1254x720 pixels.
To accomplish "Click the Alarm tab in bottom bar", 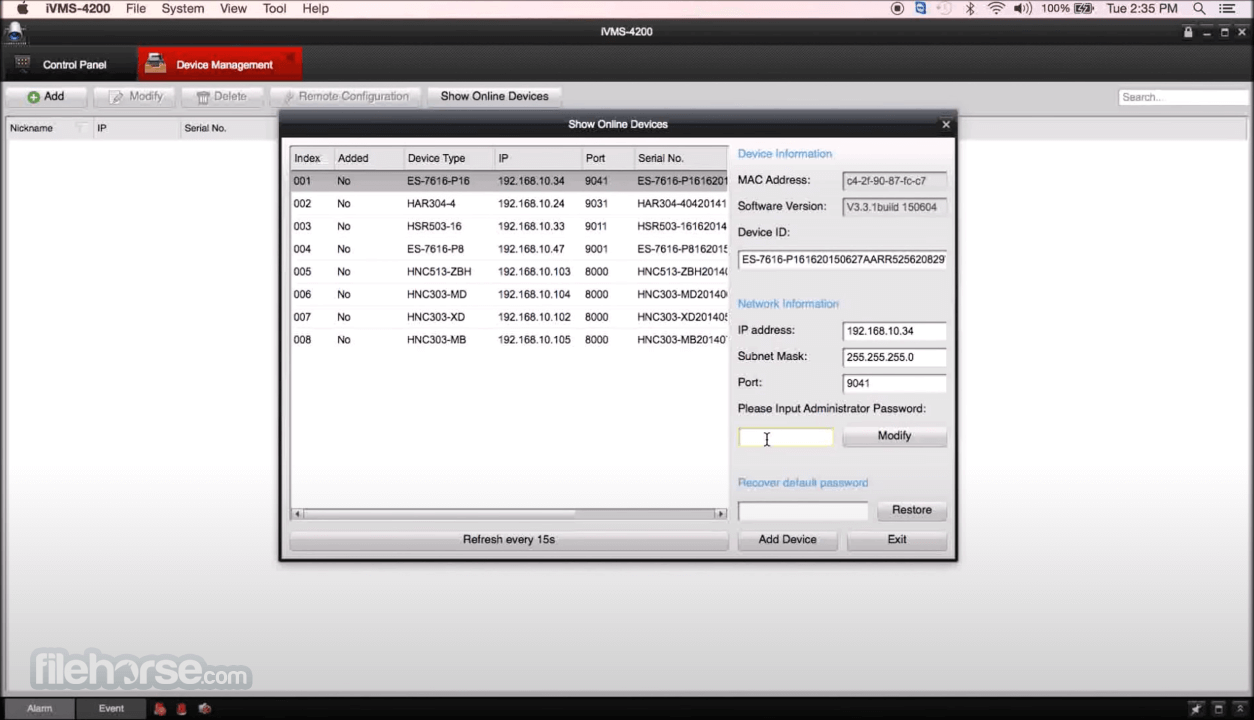I will (x=39, y=709).
